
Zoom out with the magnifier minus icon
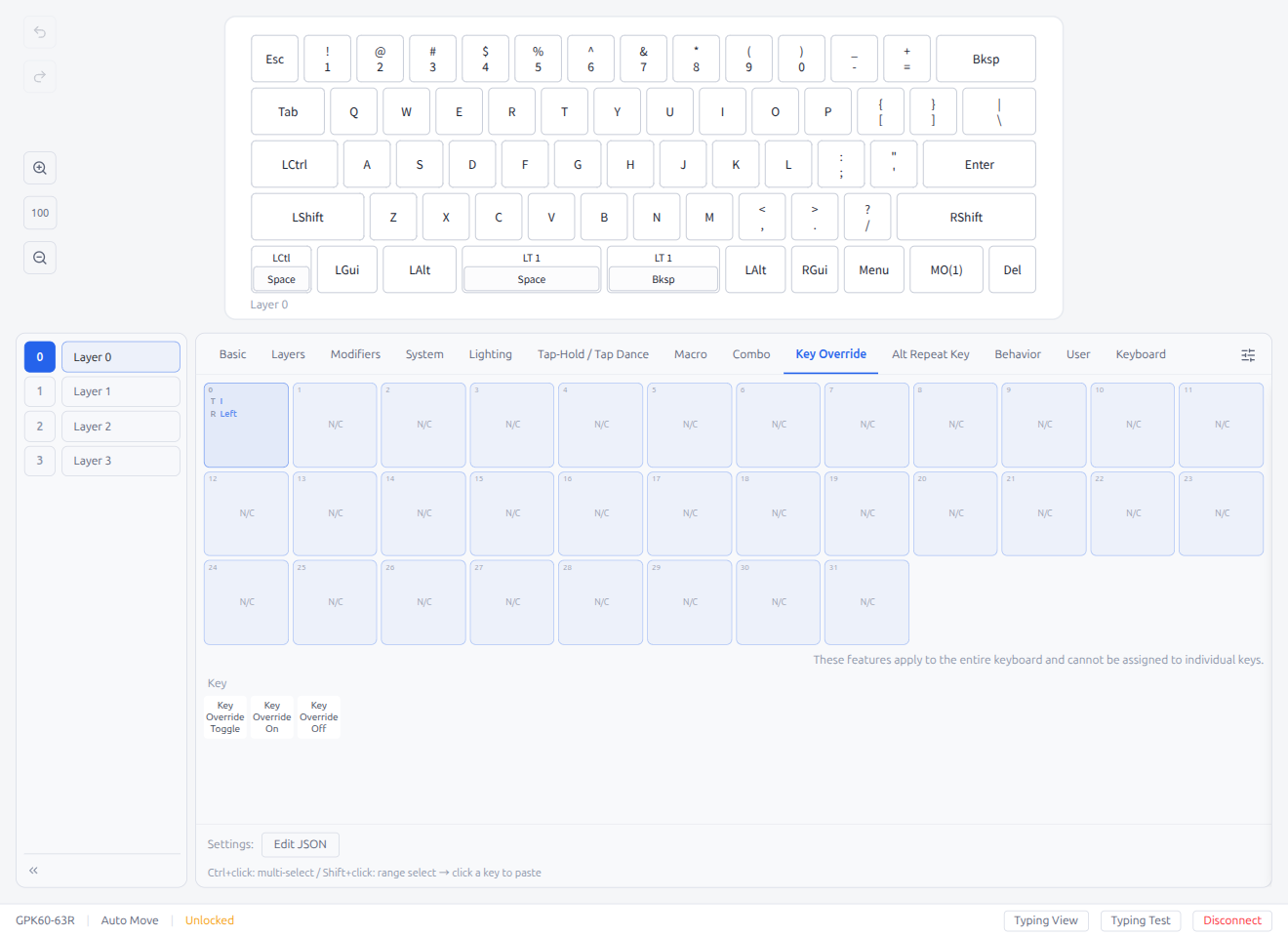point(40,258)
